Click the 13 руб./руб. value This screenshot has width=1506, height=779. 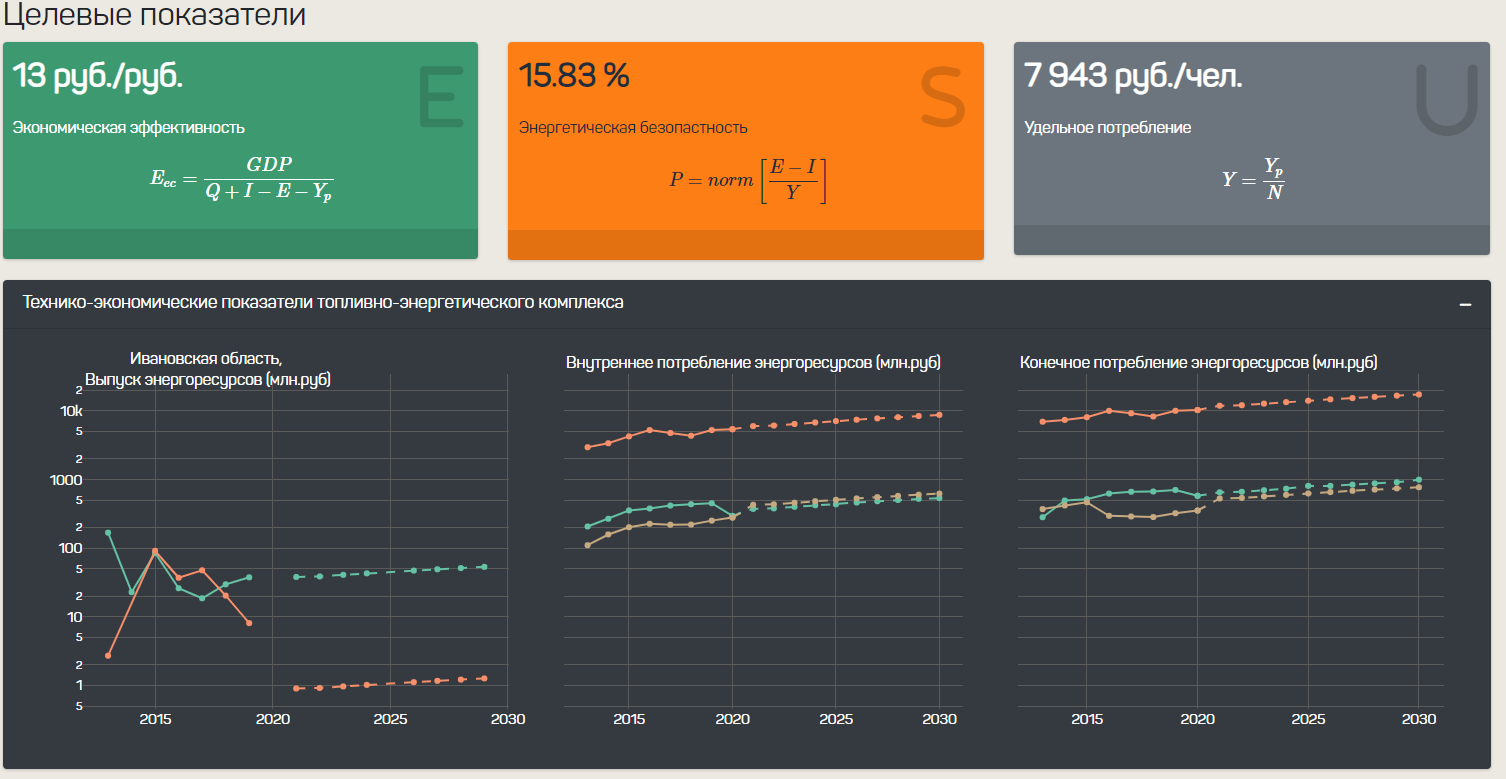(98, 76)
